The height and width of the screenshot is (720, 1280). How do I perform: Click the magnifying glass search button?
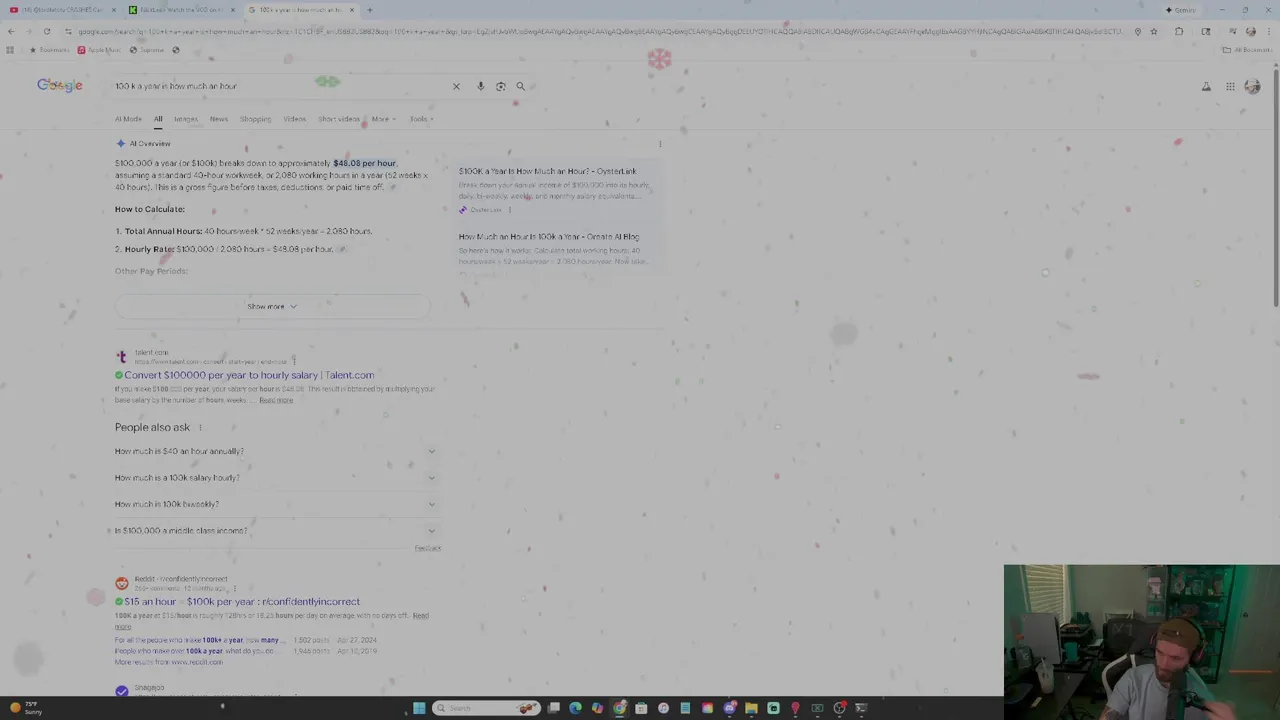pos(520,86)
